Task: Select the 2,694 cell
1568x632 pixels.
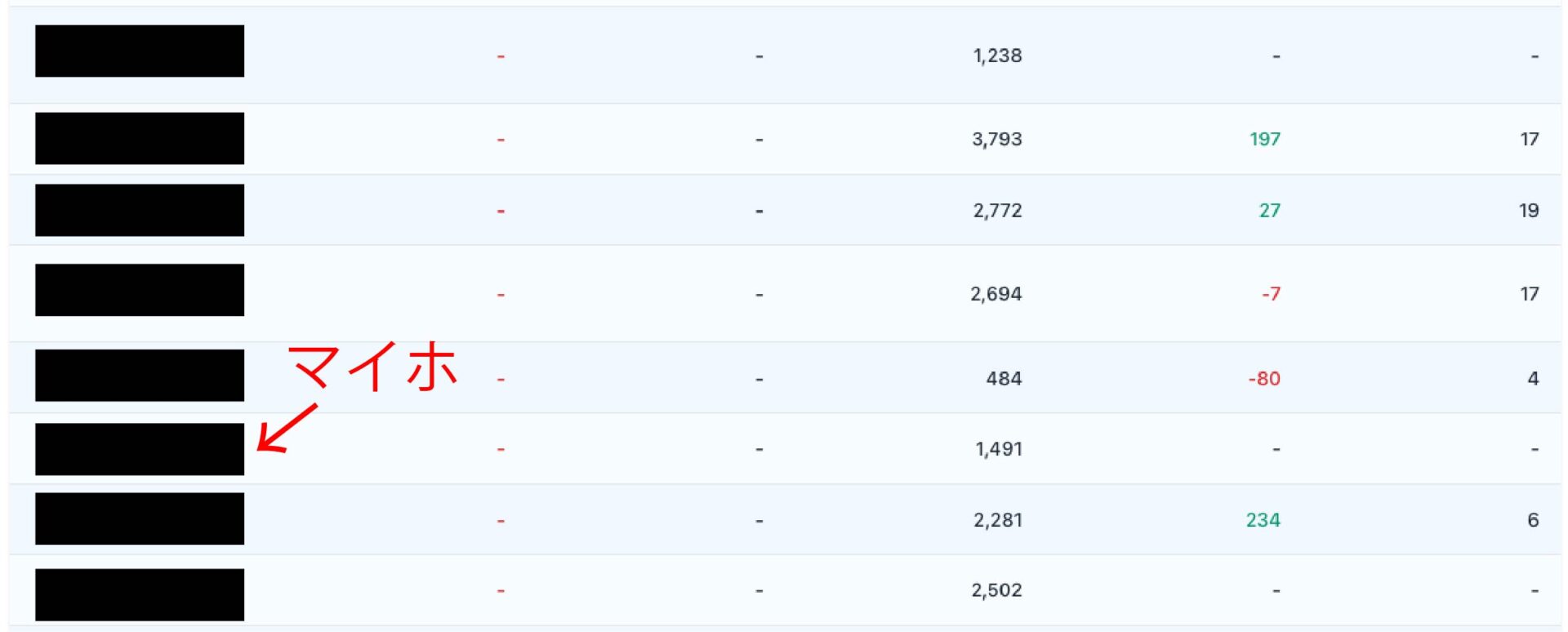Action: click(996, 294)
